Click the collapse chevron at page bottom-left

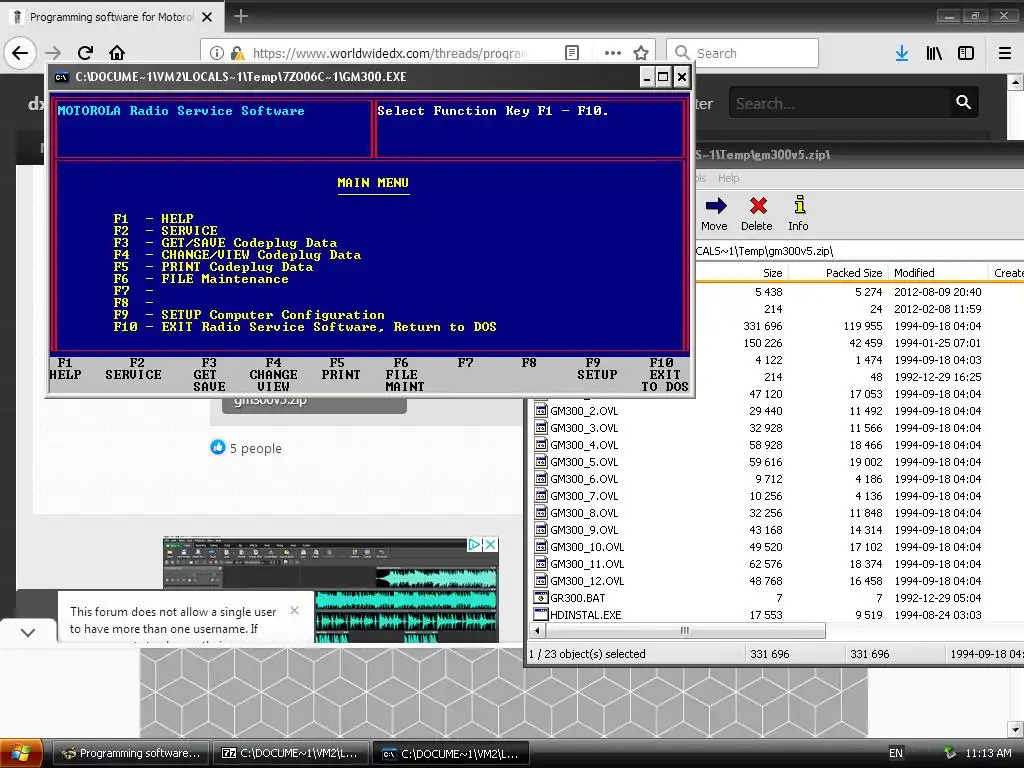point(27,632)
